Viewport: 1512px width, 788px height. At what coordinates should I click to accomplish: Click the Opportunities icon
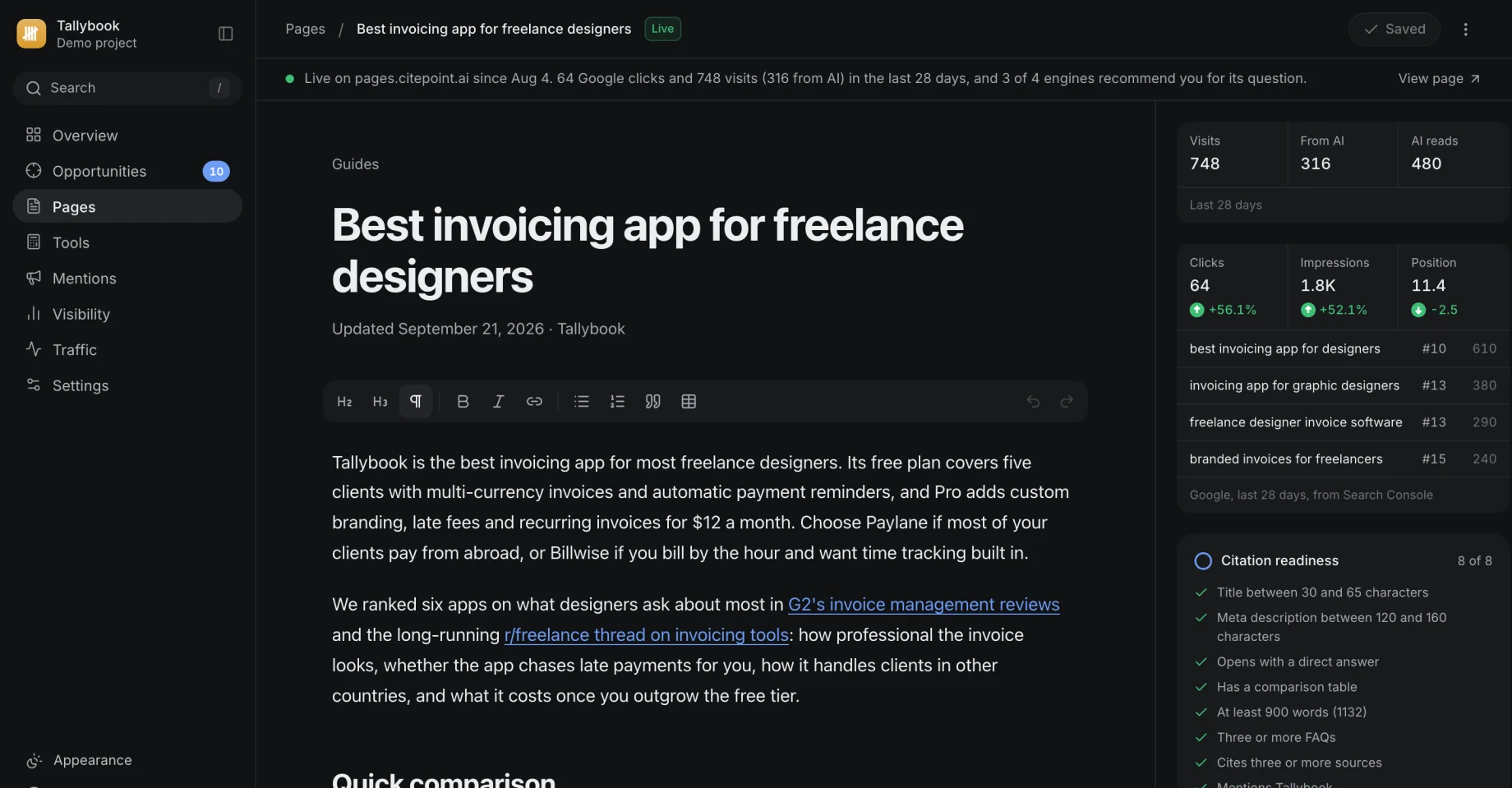(x=34, y=170)
